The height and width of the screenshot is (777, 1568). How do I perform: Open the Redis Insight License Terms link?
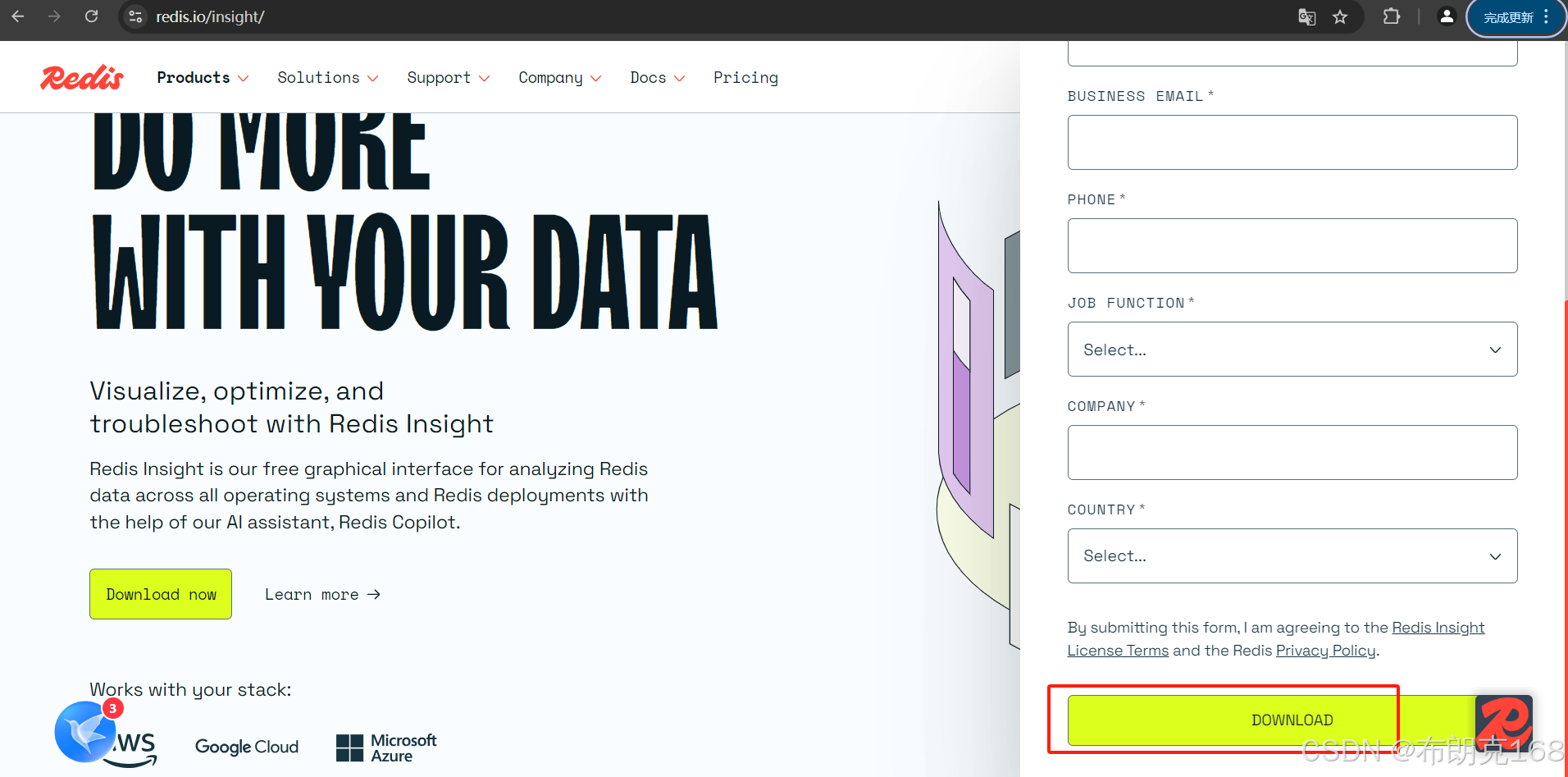[1276, 639]
